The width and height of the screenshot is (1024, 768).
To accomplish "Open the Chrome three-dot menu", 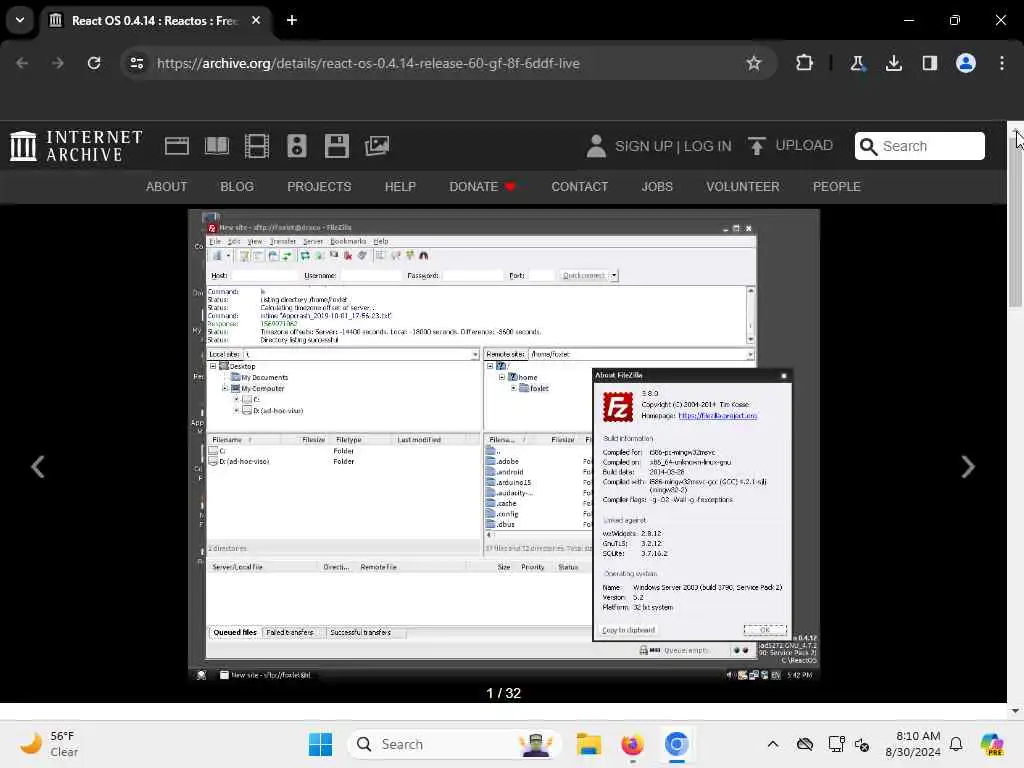I will (1002, 63).
